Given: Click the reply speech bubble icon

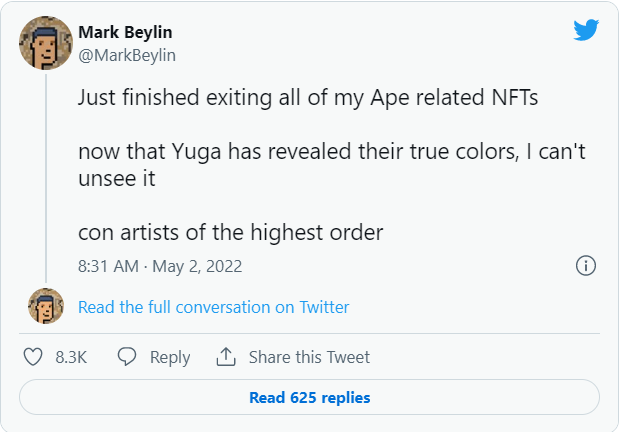Looking at the screenshot, I should tap(127, 357).
